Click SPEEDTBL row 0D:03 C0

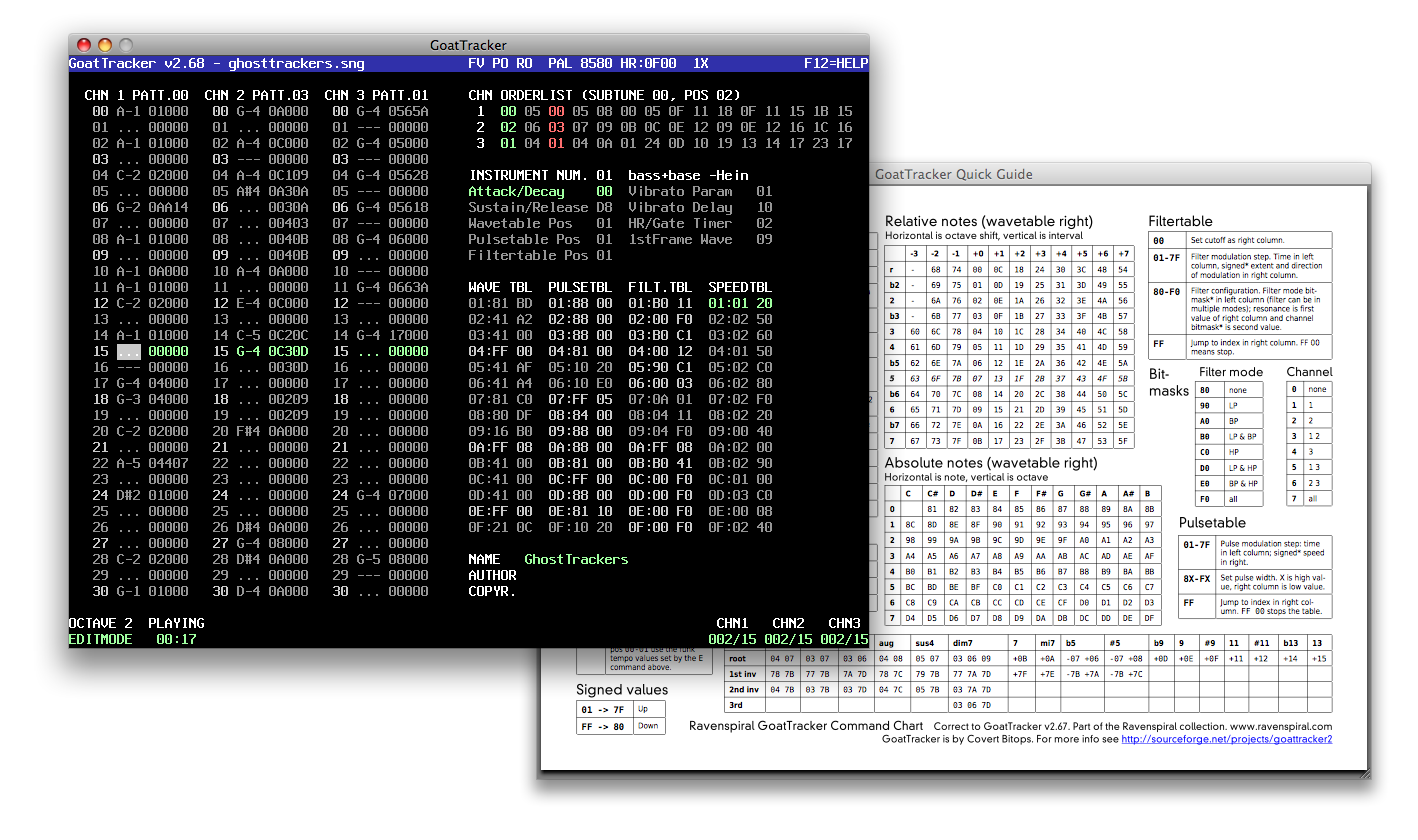740,495
